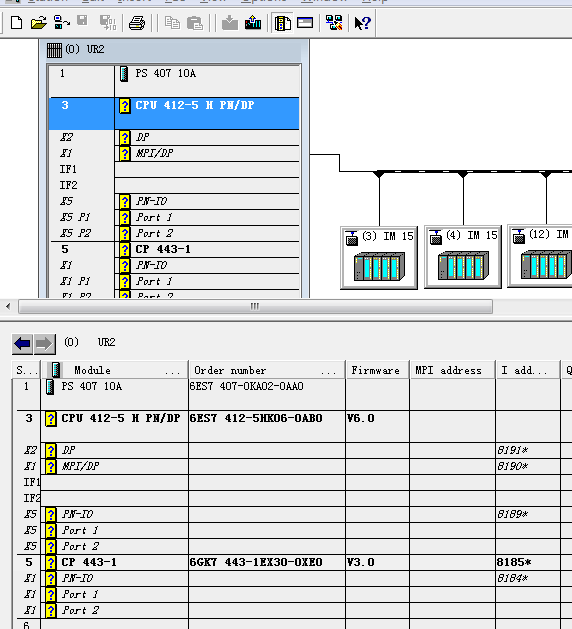Image resolution: width=572 pixels, height=629 pixels.
Task: Select PS 407 10A in rack view
Action: (x=174, y=81)
